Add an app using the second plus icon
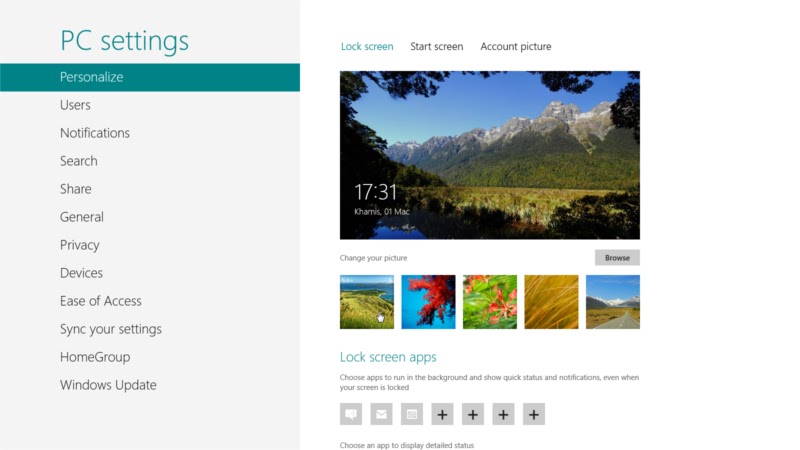The image size is (800, 450). point(473,414)
